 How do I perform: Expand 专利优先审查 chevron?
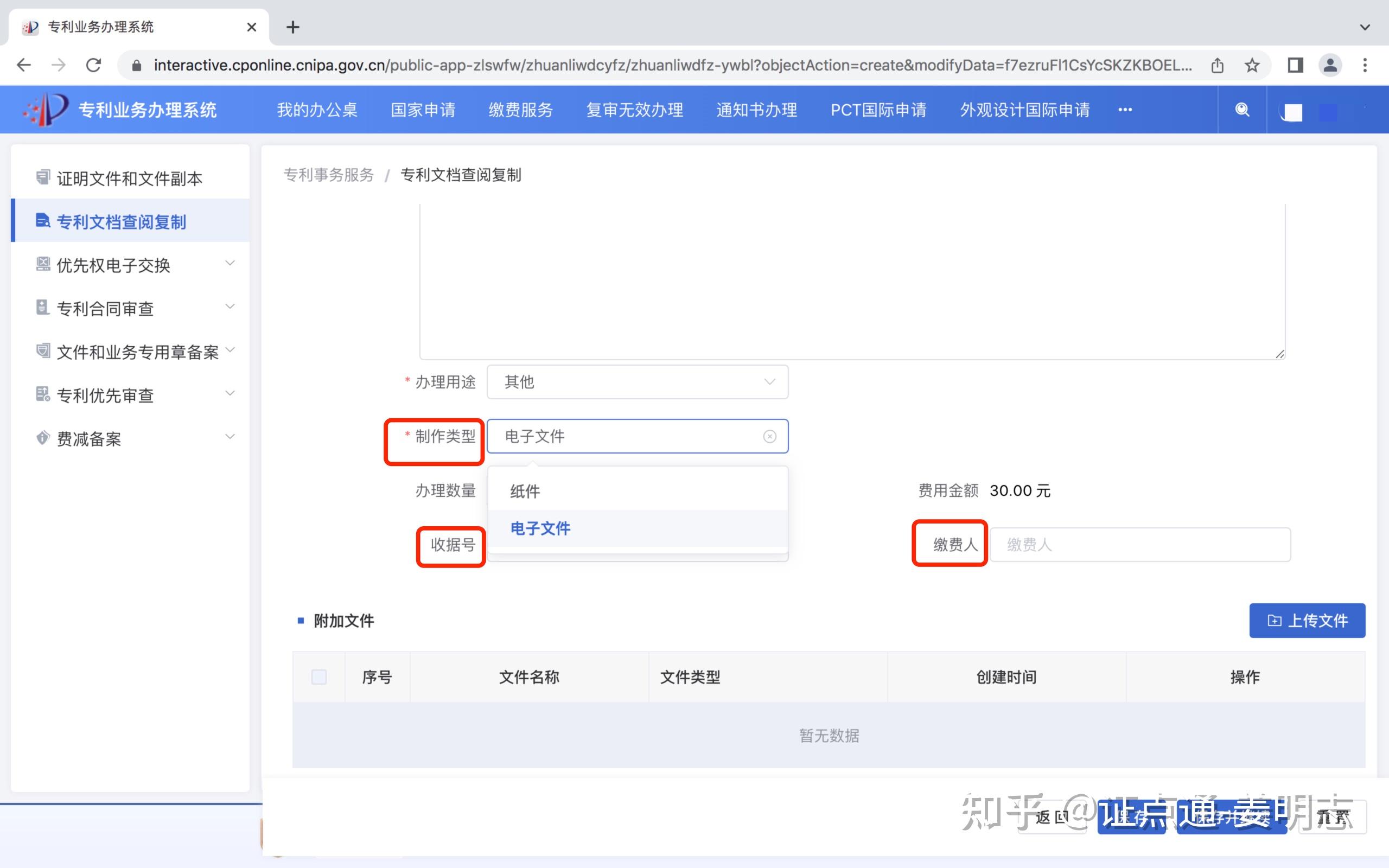pos(230,393)
